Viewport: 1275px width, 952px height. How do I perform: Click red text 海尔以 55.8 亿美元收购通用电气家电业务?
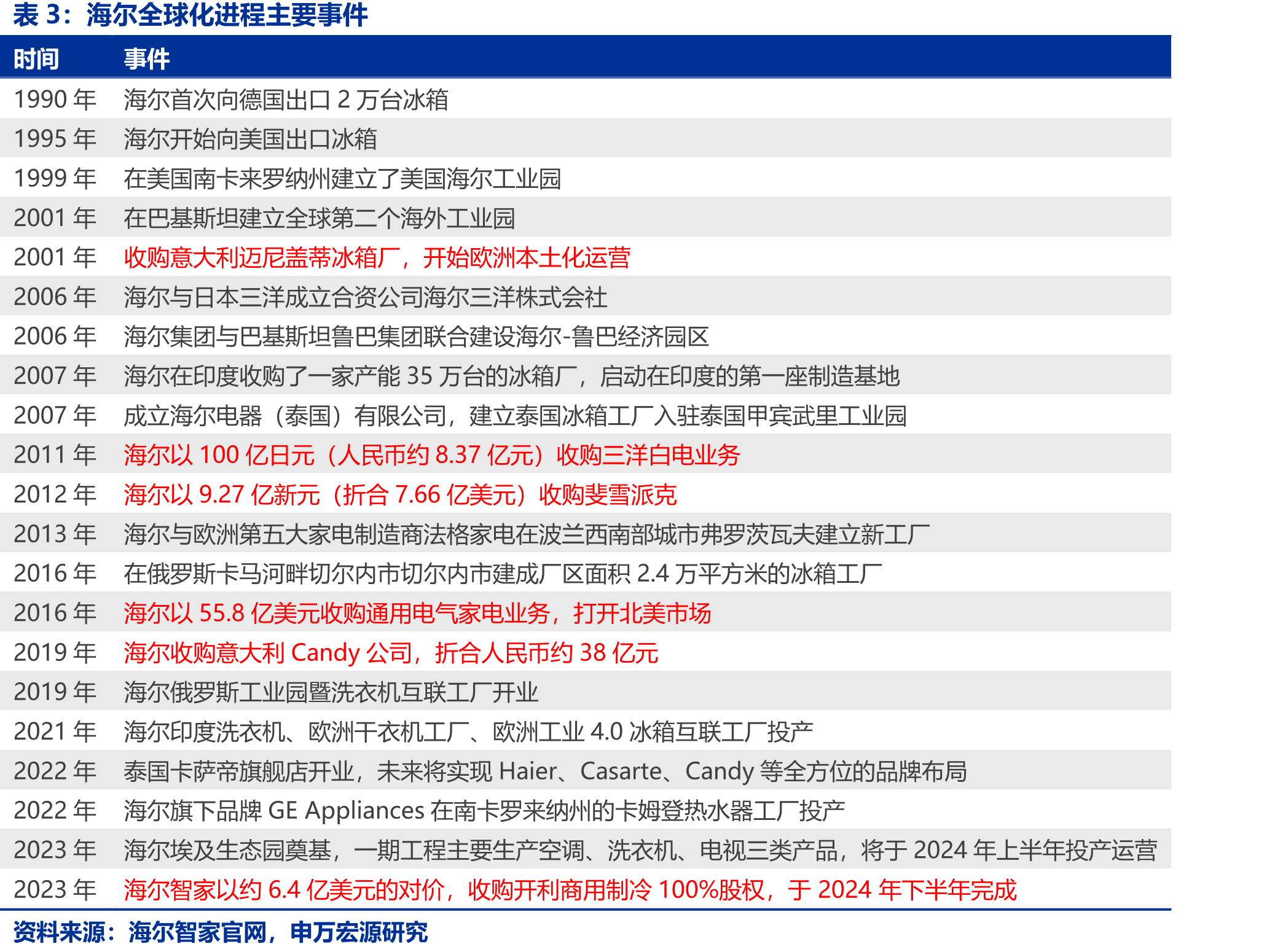pos(336,613)
